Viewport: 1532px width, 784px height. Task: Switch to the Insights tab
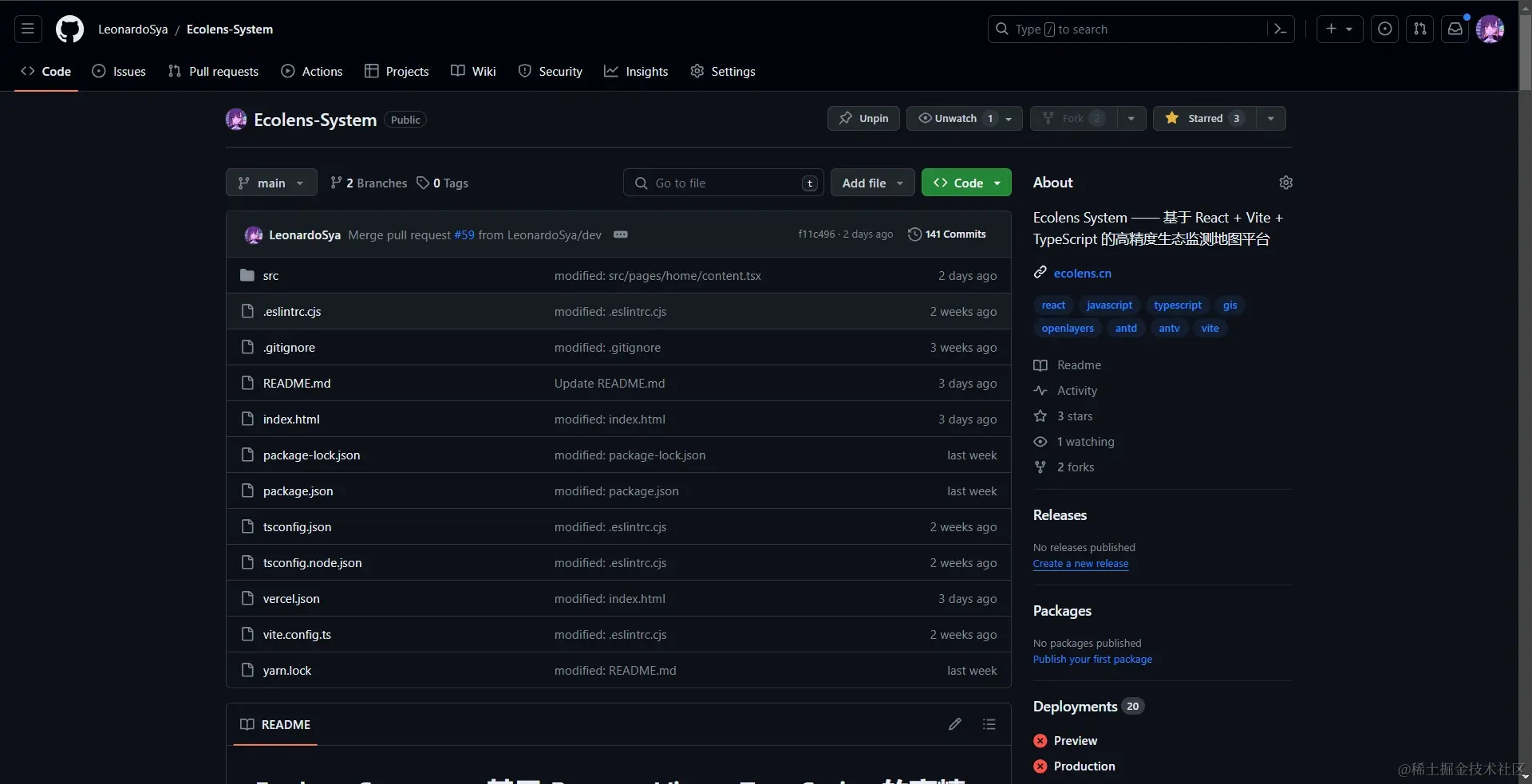pos(636,71)
